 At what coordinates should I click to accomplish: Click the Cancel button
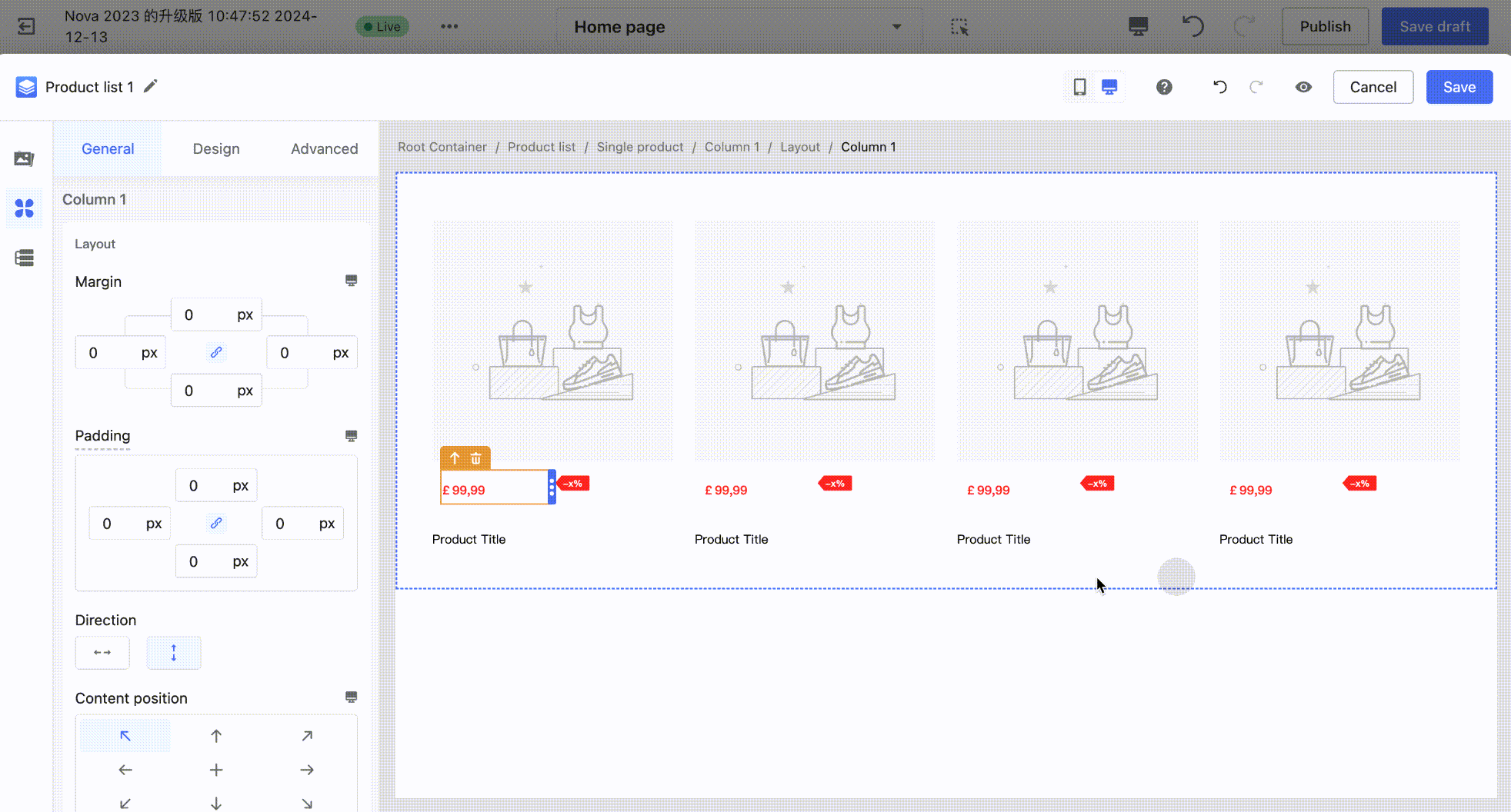click(x=1373, y=87)
